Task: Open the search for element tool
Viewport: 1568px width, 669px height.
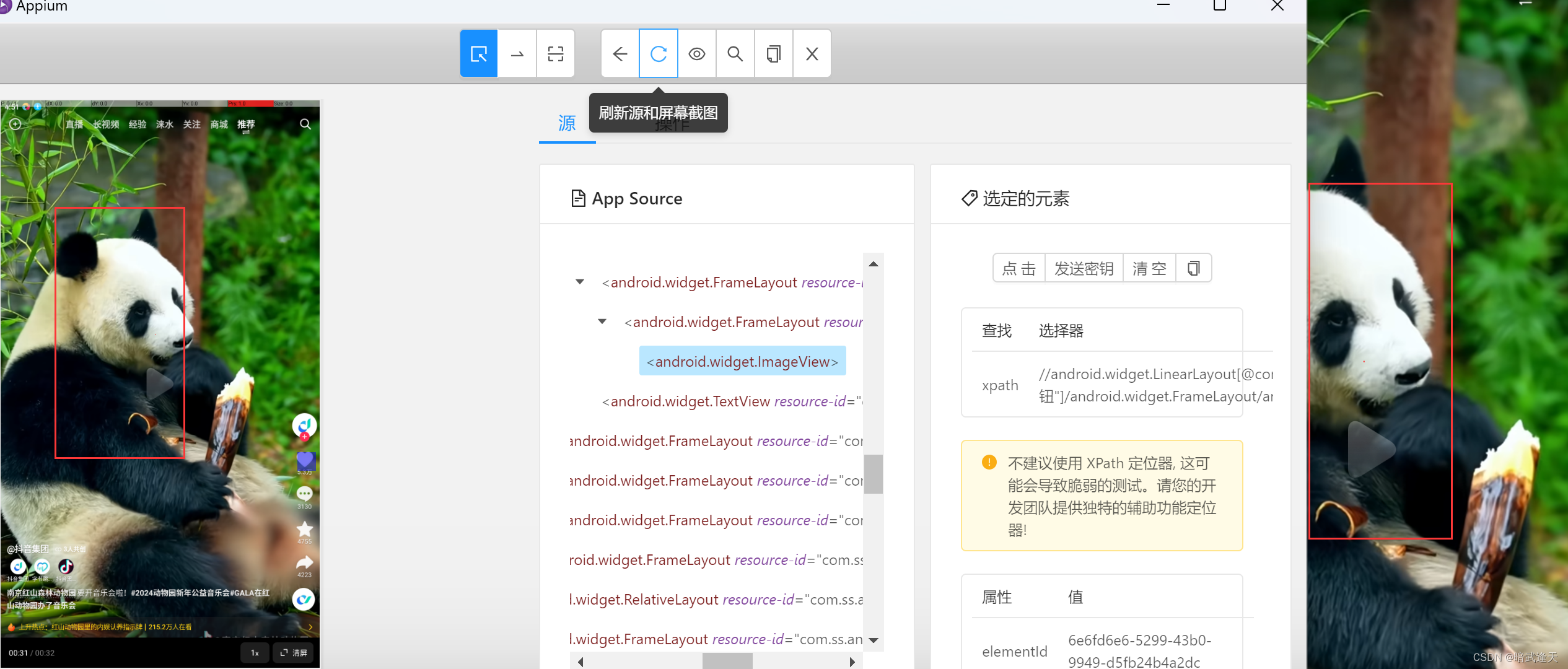Action: pos(735,54)
